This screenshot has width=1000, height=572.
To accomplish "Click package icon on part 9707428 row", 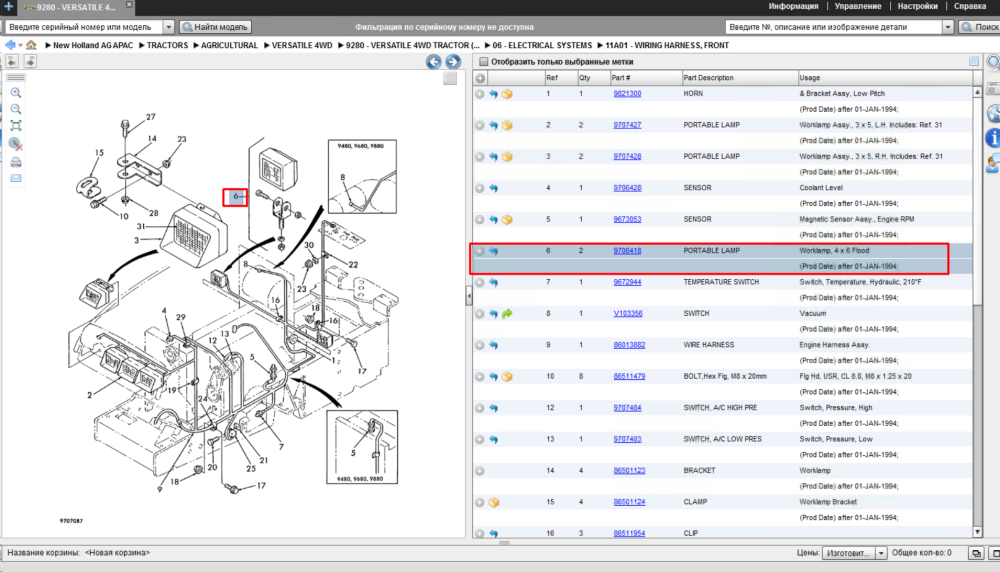I will tap(507, 156).
